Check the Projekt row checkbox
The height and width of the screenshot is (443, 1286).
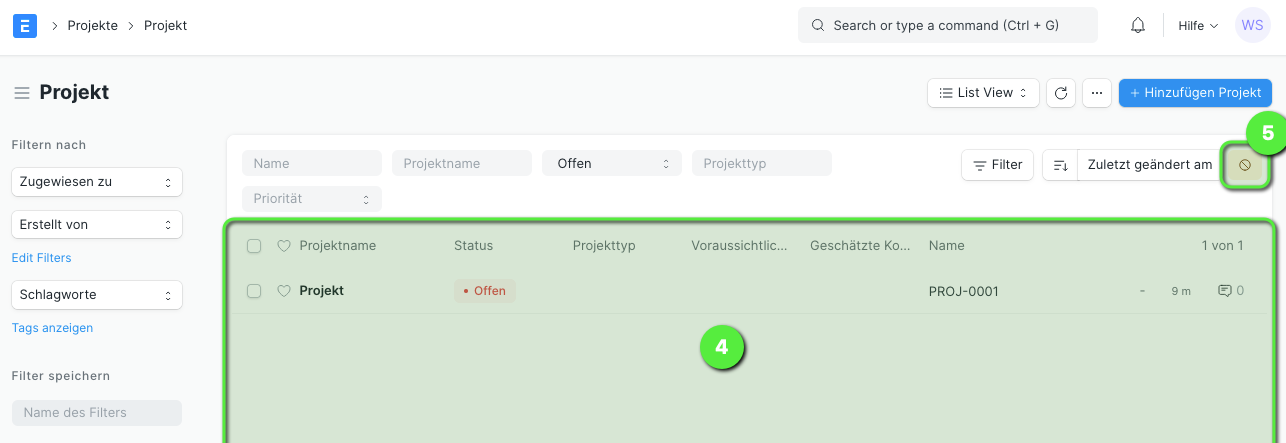coord(254,291)
